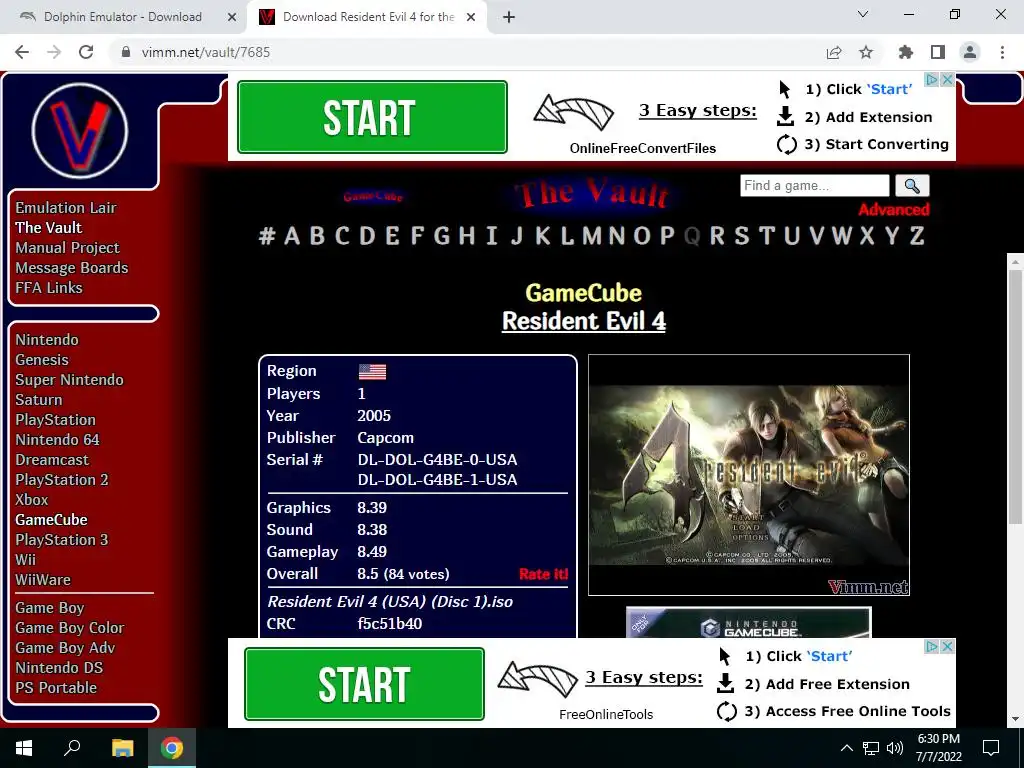
Task: Open the Chrome extensions puzzle icon
Action: tap(906, 52)
